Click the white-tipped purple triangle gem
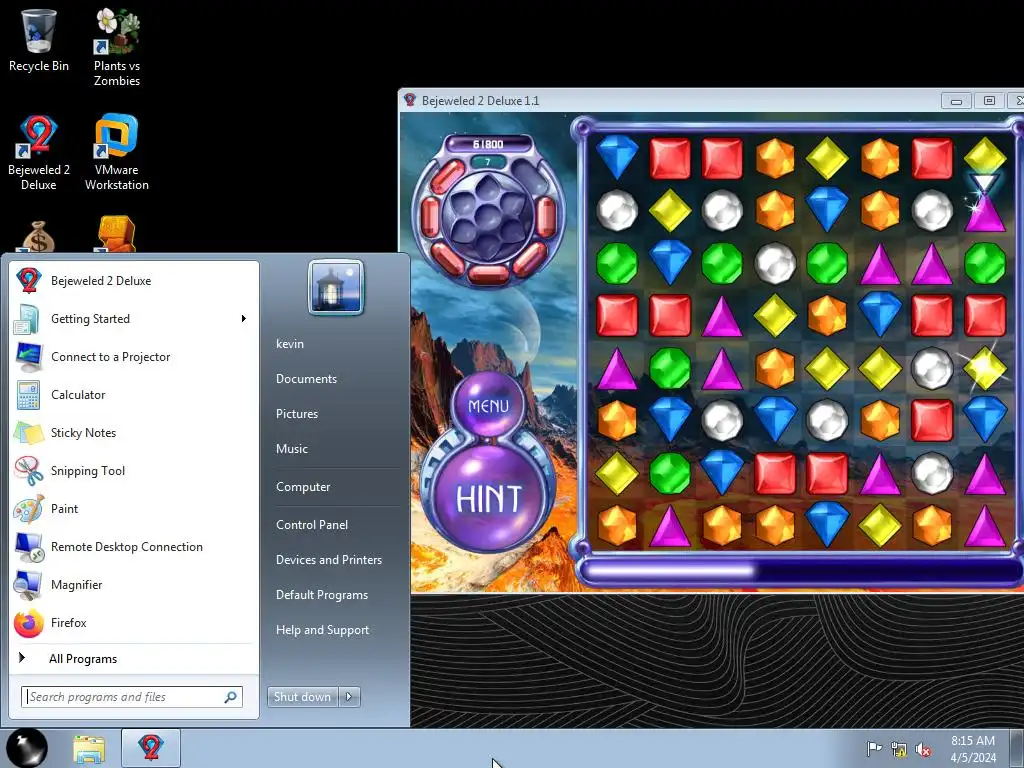 985,204
